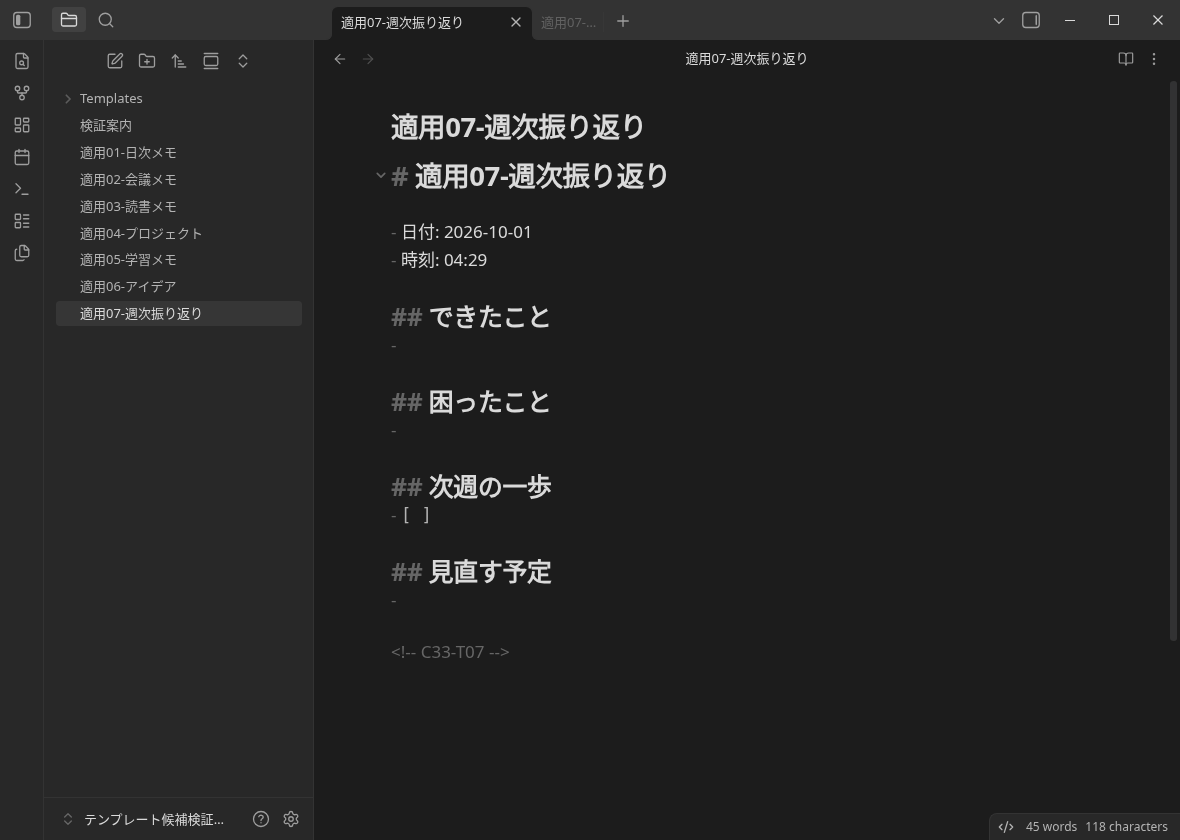Click the inline title 適用07-週次振り返り

517,126
